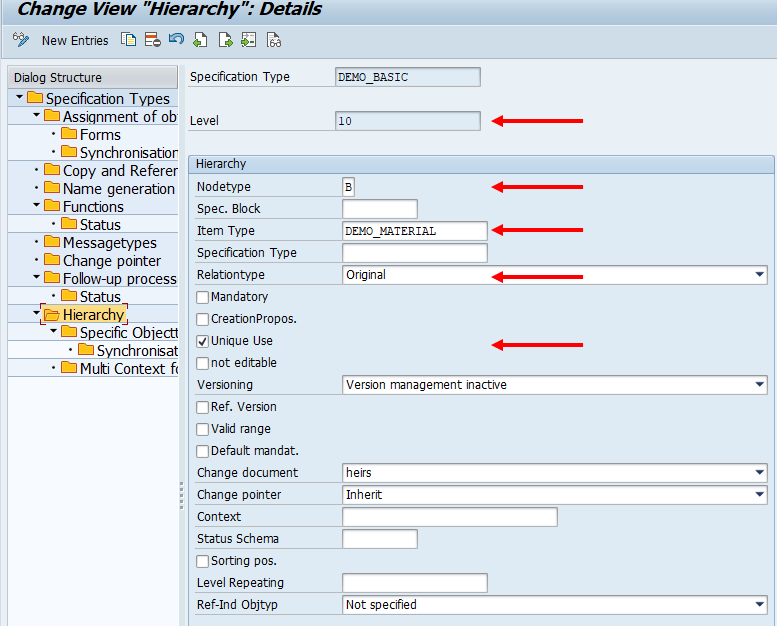The width and height of the screenshot is (777, 626).
Task: Click the Copy As toolbar icon
Action: coord(128,40)
